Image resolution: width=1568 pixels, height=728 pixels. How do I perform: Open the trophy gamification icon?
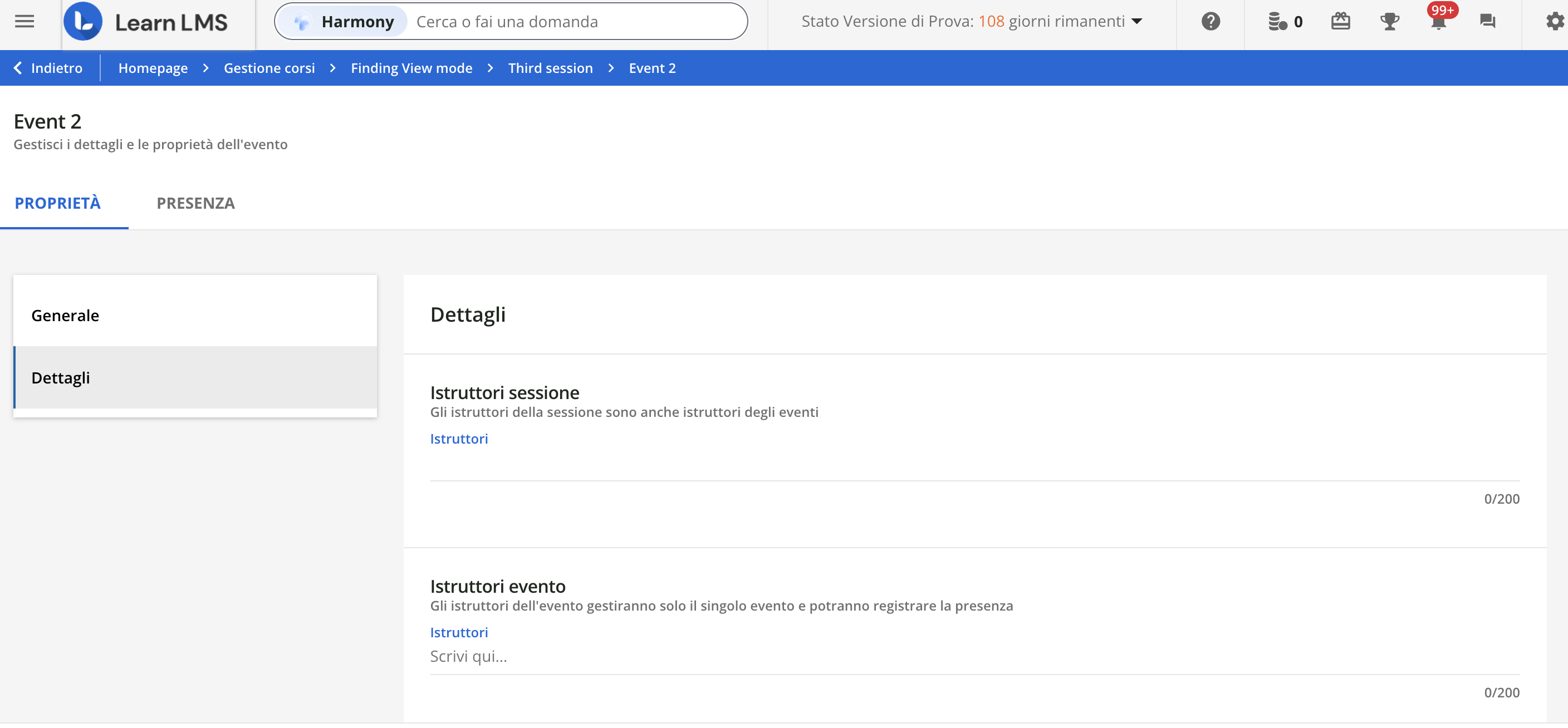tap(1389, 21)
